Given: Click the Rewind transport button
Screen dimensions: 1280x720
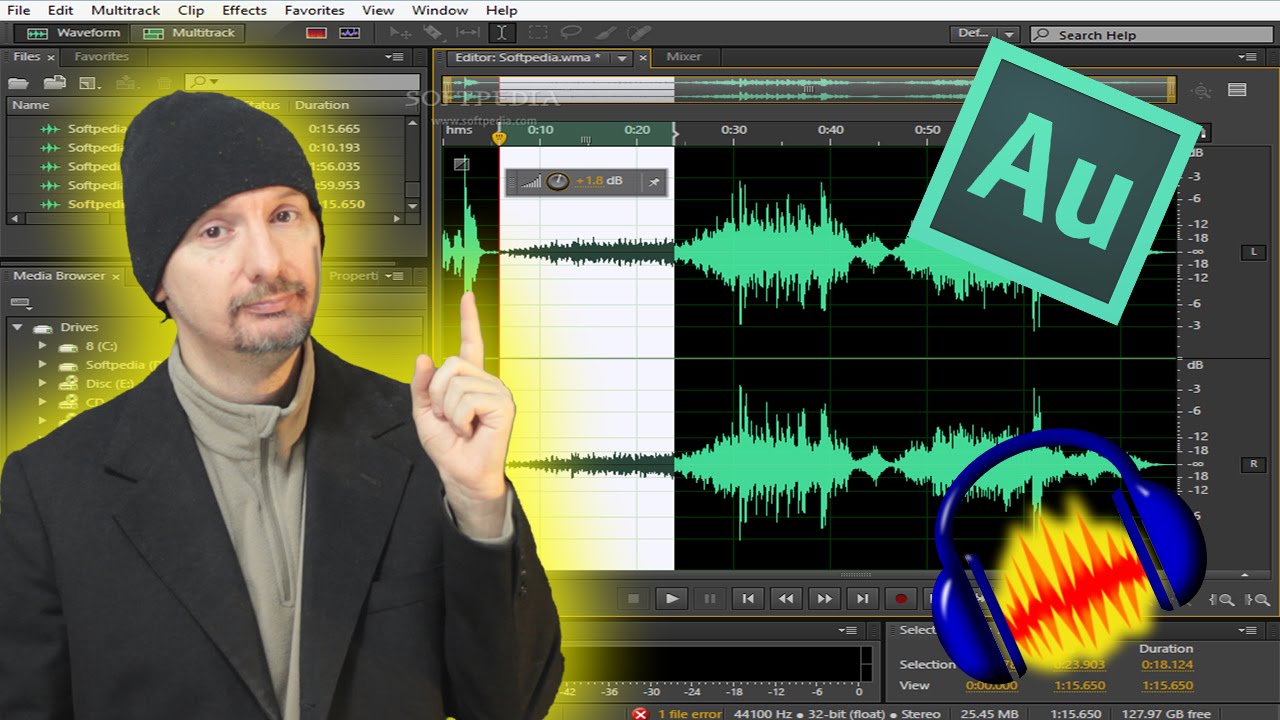Looking at the screenshot, I should [786, 598].
